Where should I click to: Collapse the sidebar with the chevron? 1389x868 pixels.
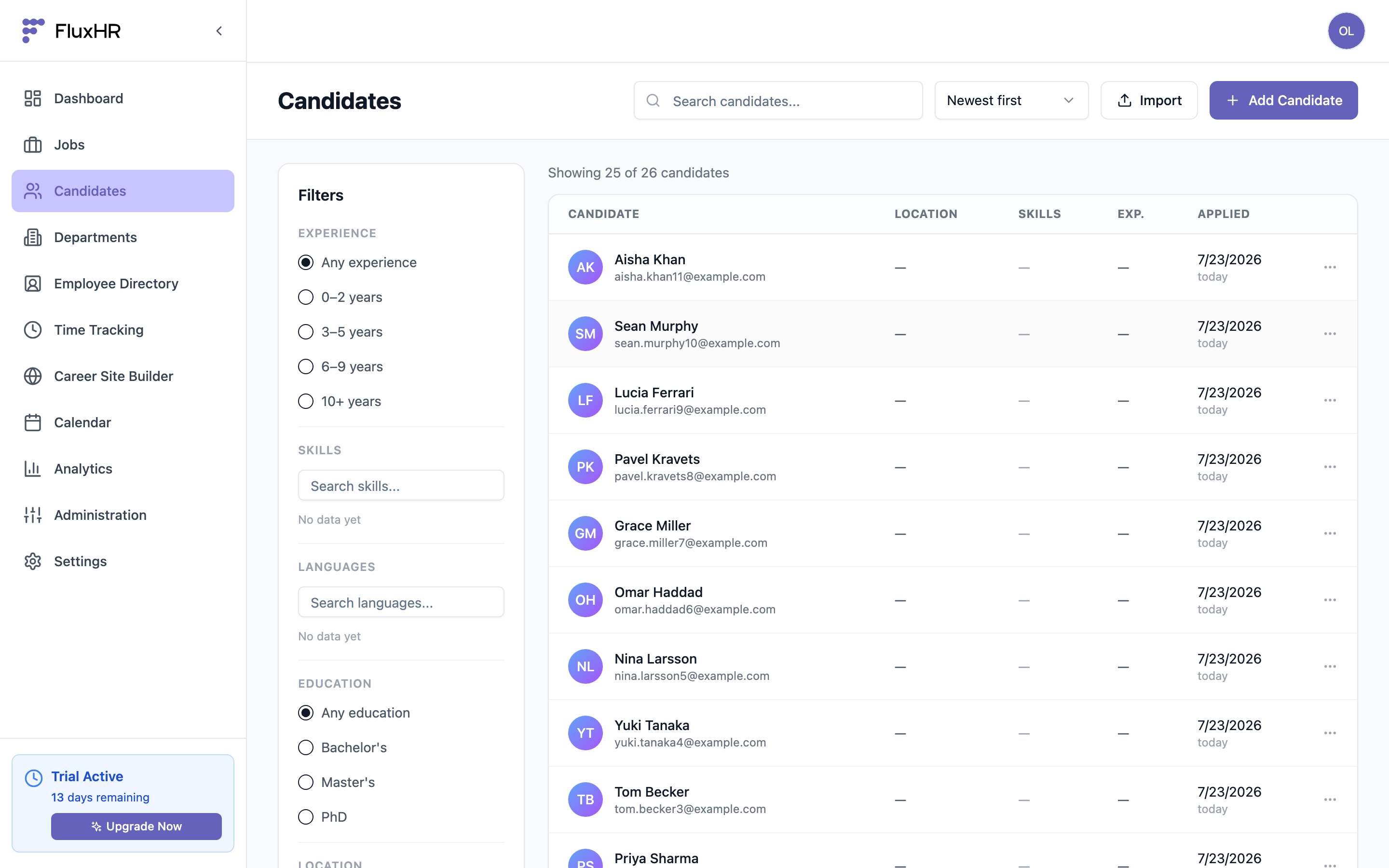click(x=219, y=31)
